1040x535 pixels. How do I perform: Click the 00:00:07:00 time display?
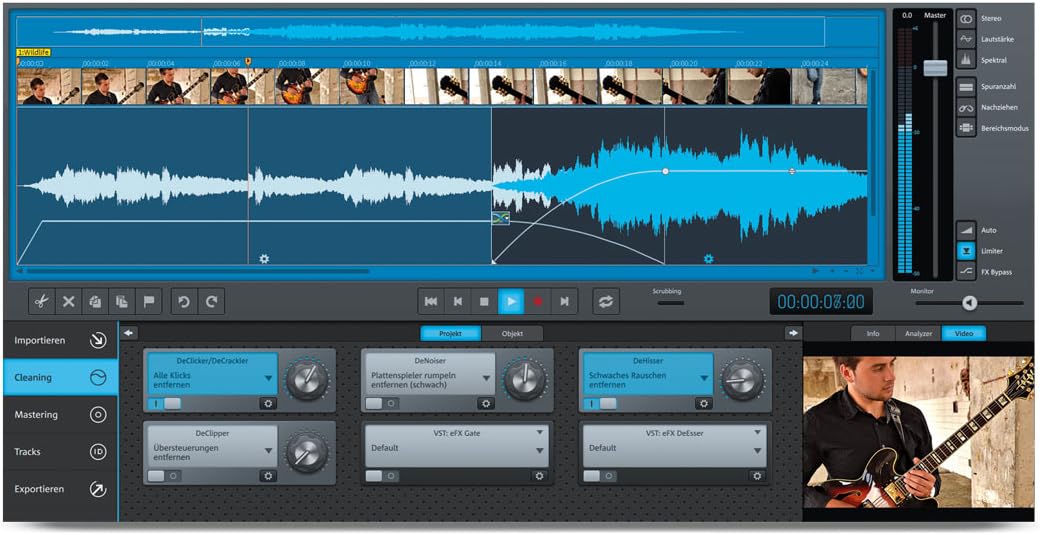point(821,302)
